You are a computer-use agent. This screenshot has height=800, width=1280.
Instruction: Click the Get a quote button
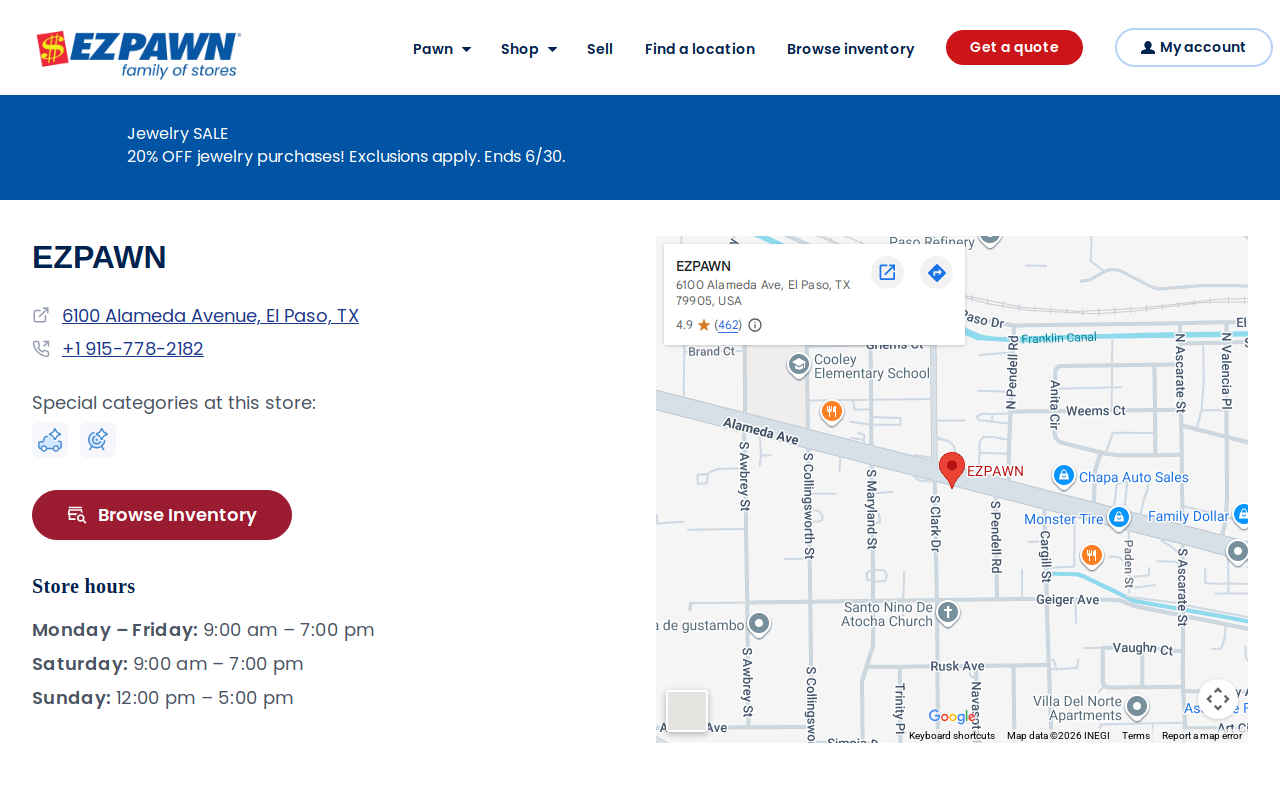pos(1014,47)
